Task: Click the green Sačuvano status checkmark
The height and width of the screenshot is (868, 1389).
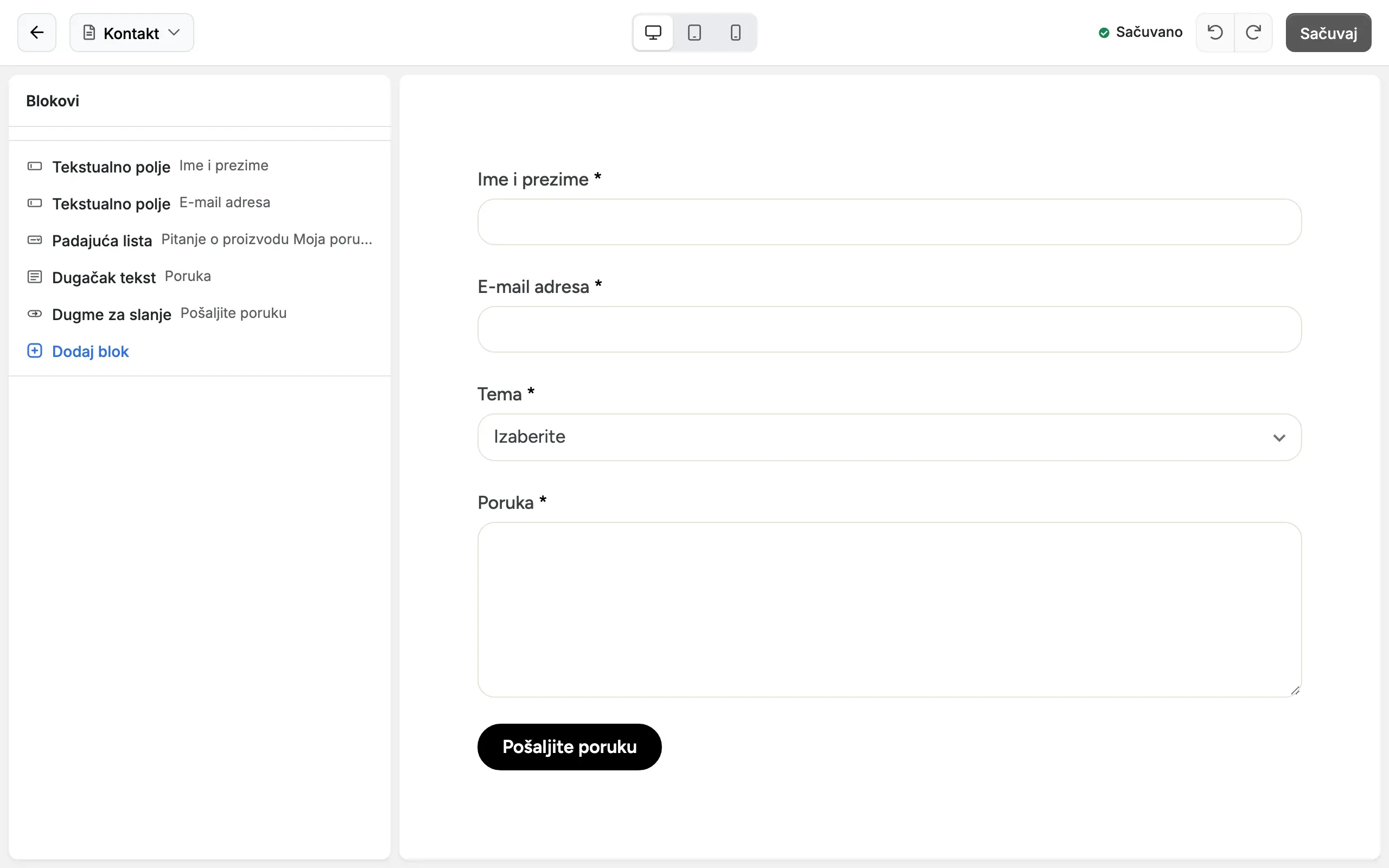Action: (x=1104, y=33)
